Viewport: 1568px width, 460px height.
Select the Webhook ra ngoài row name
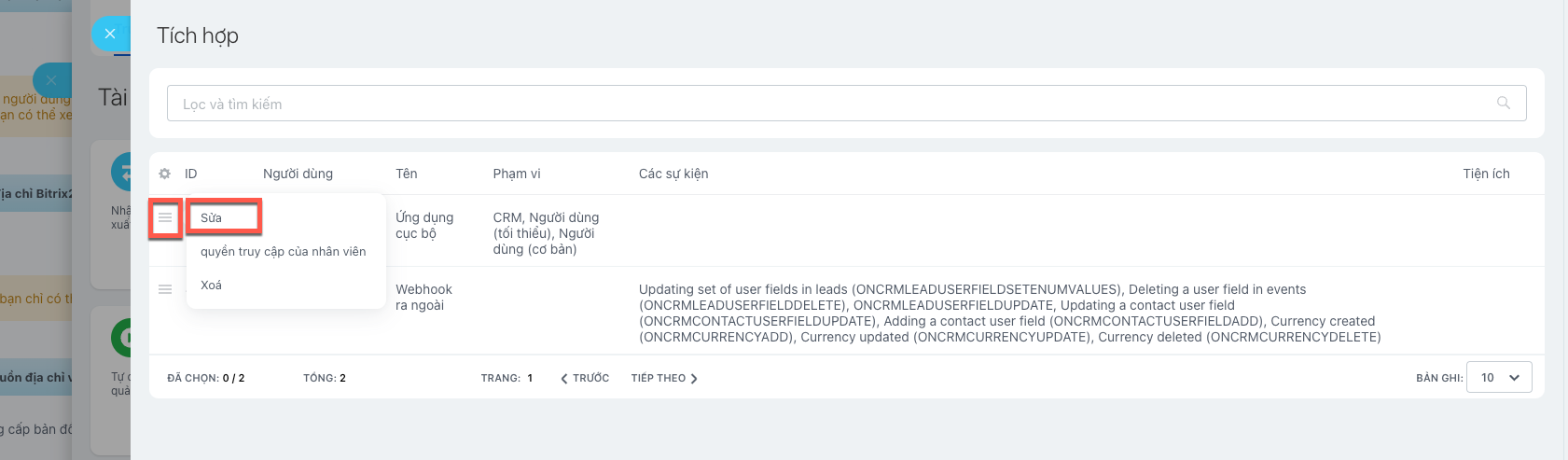(x=423, y=298)
